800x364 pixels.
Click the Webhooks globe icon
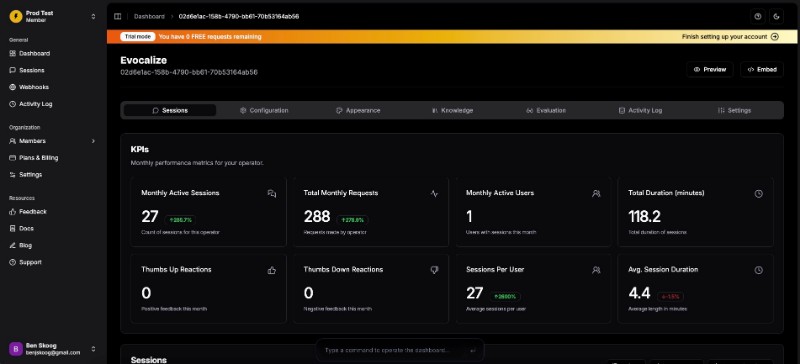click(x=13, y=87)
